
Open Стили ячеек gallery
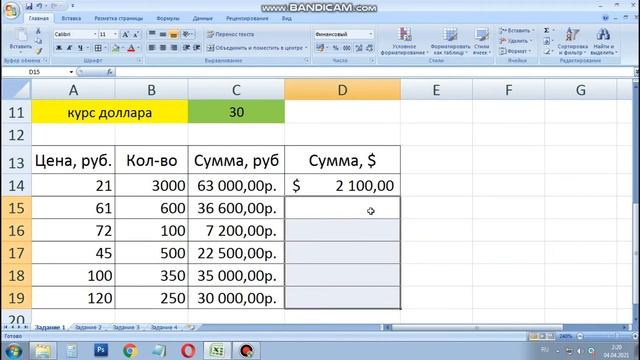(x=482, y=41)
